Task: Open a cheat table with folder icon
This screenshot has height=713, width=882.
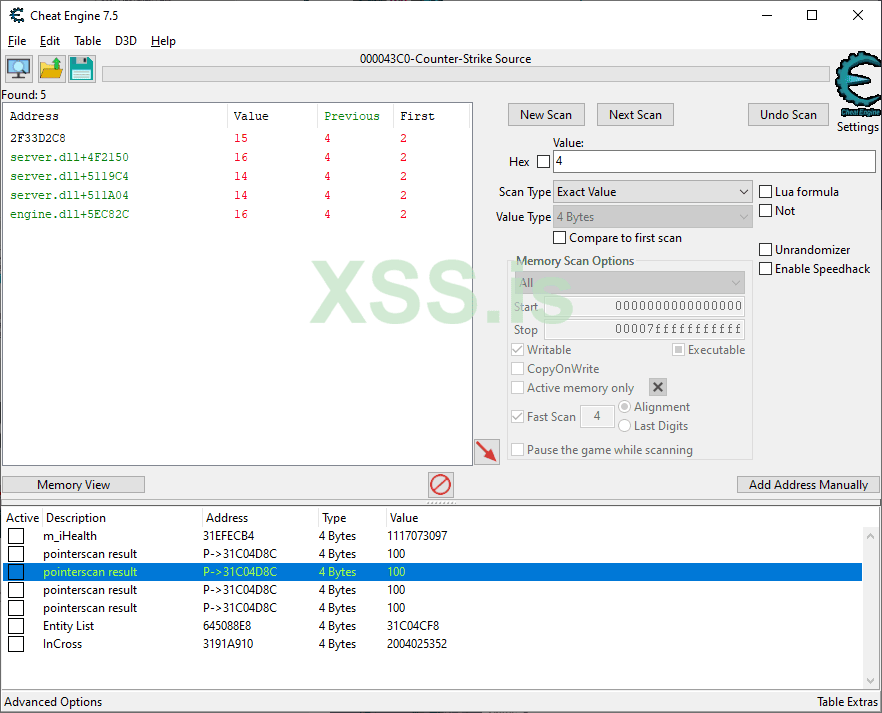Action: (51, 69)
